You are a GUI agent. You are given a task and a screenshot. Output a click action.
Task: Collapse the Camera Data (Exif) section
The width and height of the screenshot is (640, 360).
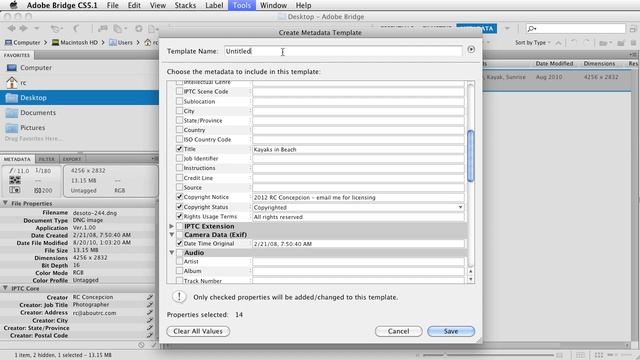point(172,235)
